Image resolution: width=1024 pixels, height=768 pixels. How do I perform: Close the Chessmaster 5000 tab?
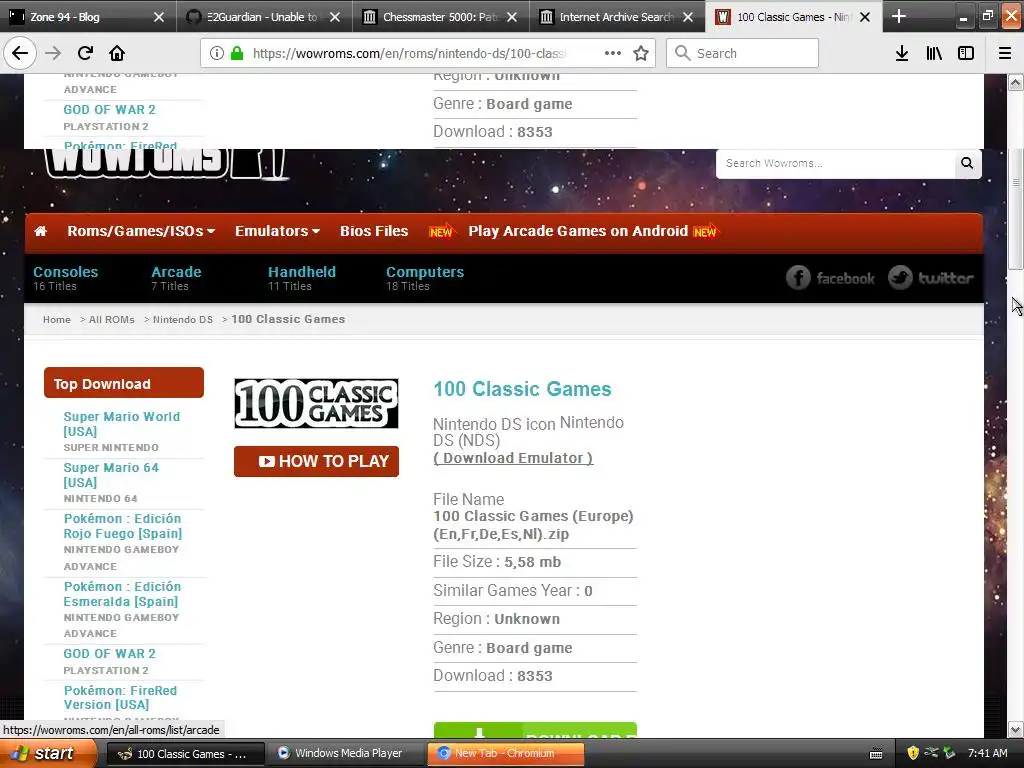512,17
